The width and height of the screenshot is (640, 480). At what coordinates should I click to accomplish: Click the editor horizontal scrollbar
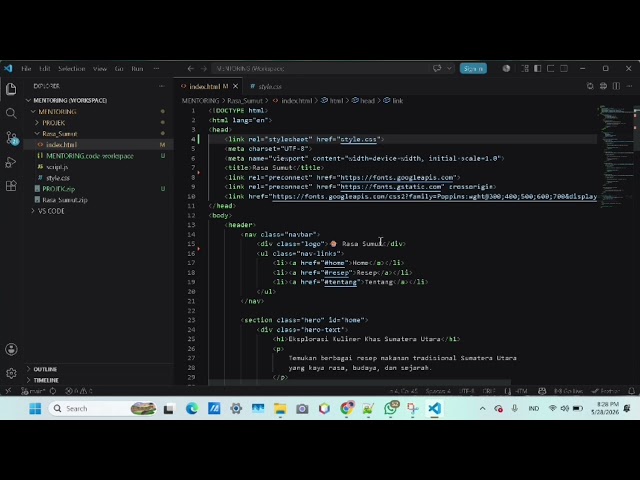click(359, 382)
